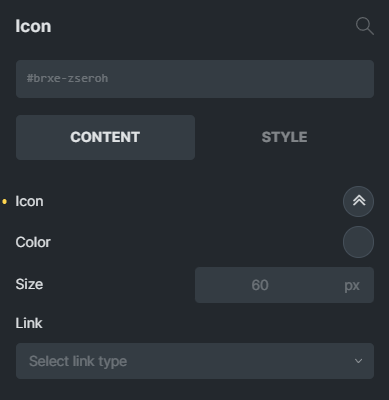This screenshot has height=400, width=389.
Task: Click the 60 placeholder number in Size
Action: [x=260, y=285]
